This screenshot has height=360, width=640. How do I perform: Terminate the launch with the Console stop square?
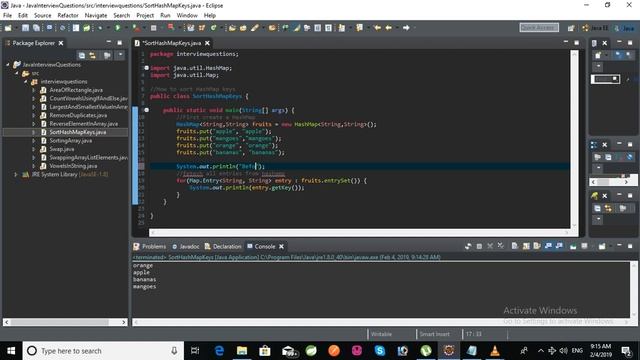(x=479, y=246)
